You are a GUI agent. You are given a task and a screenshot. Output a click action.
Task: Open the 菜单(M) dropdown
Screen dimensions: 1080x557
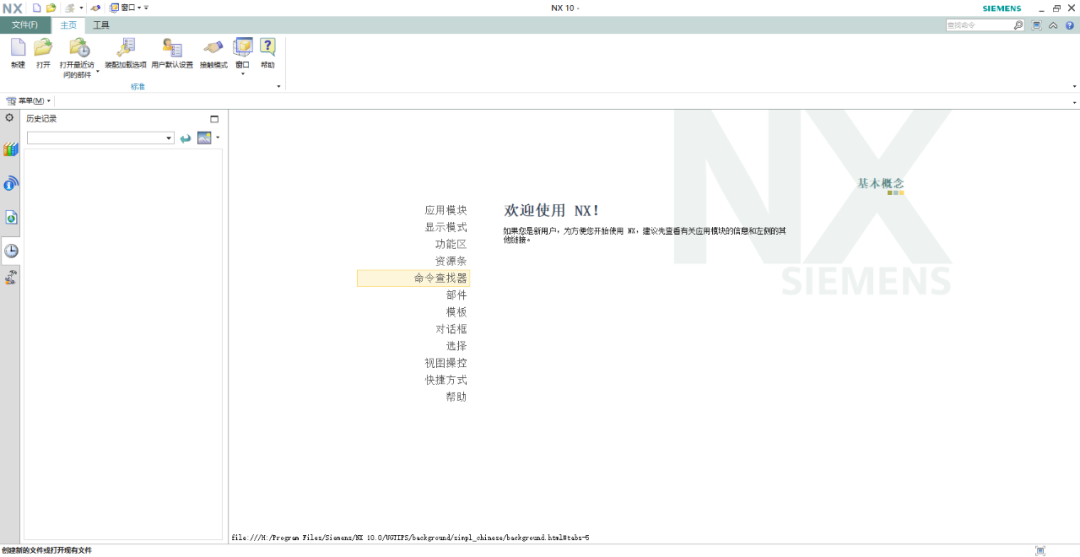pos(28,101)
